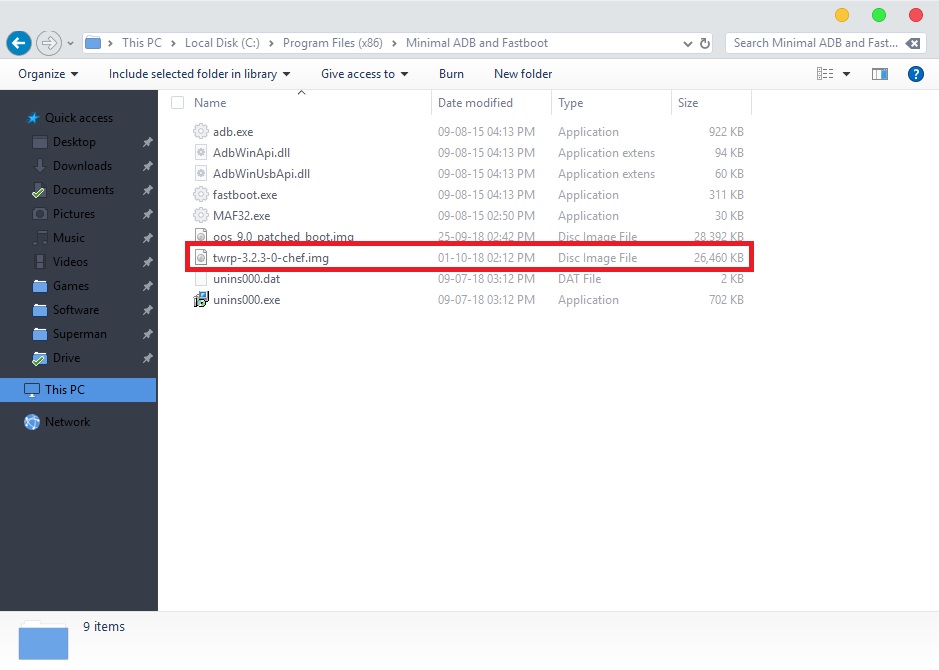Click the blue Back arrow button
The width and height of the screenshot is (939, 670).
(x=18, y=44)
